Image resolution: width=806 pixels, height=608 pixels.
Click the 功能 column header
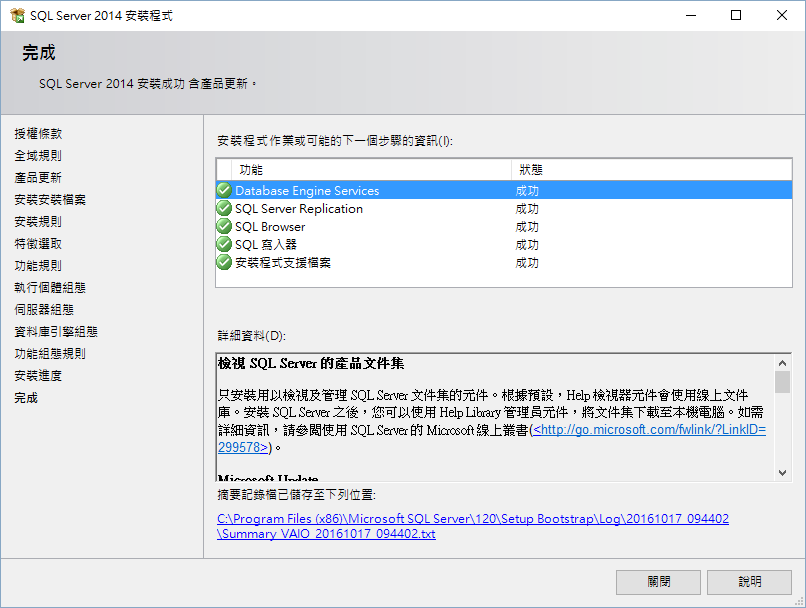point(371,170)
